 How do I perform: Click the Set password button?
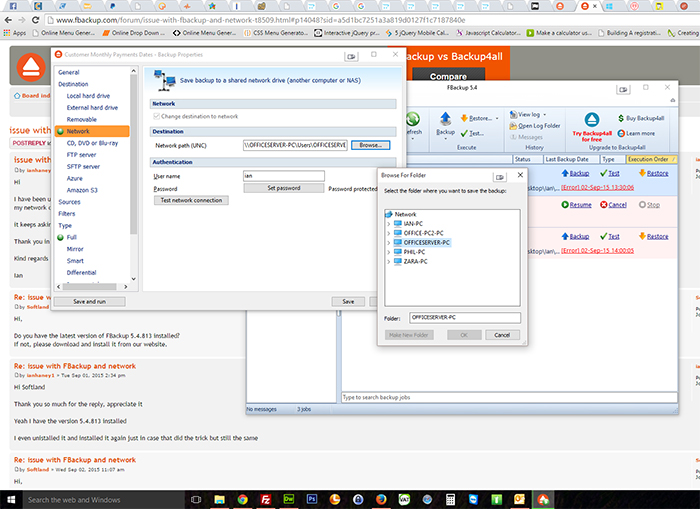point(284,188)
